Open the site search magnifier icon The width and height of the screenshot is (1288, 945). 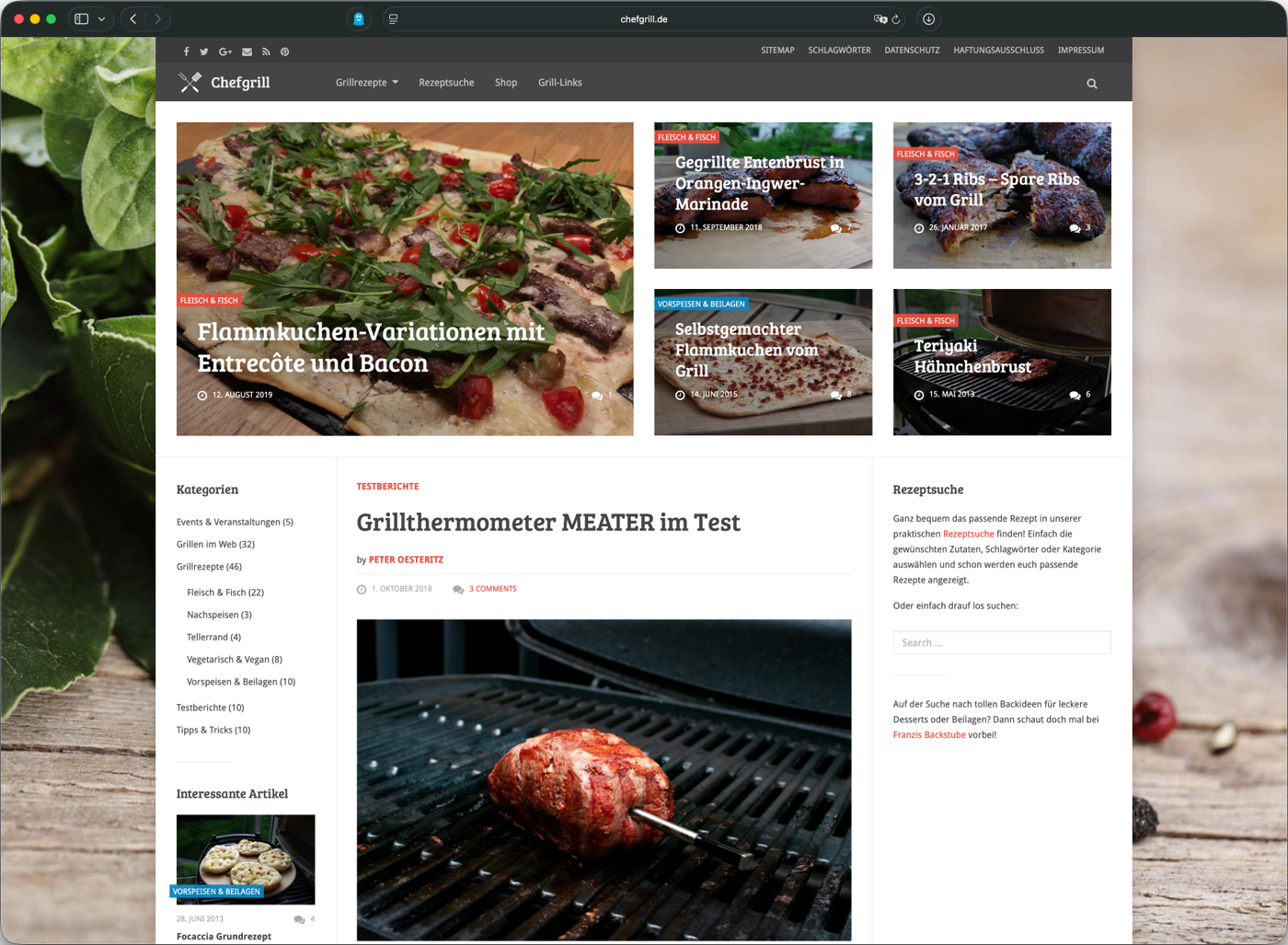(1092, 84)
